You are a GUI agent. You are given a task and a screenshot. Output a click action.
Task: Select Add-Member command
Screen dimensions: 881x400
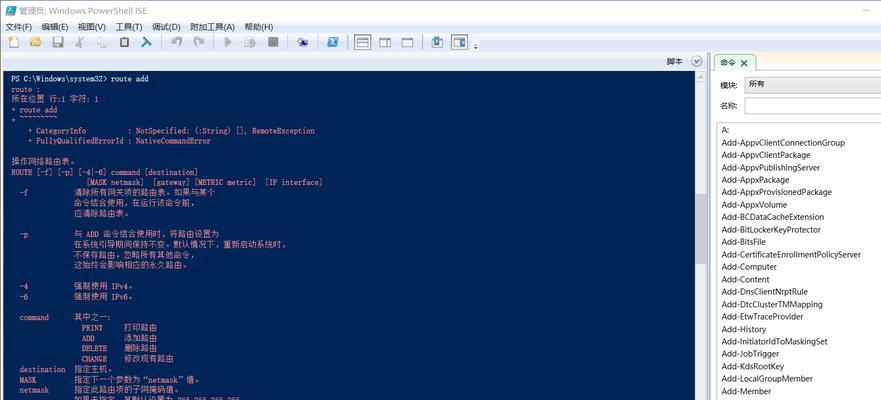pyautogui.click(x=746, y=391)
